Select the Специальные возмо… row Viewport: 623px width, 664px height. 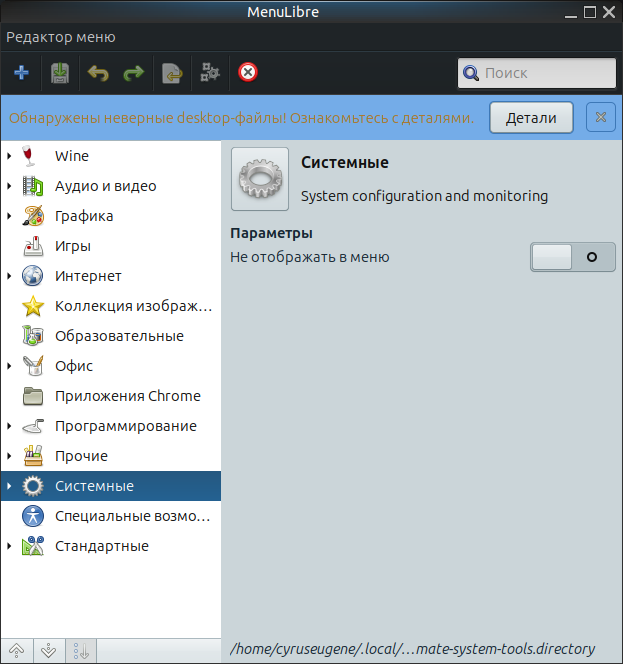[x=111, y=516]
